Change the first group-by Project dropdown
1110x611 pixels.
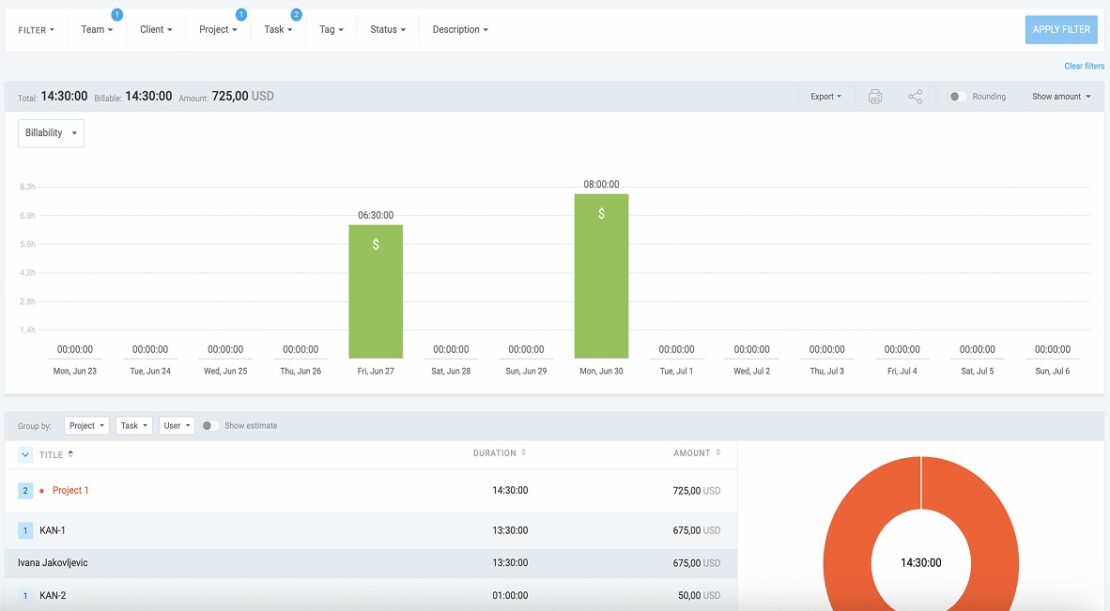pyautogui.click(x=87, y=426)
